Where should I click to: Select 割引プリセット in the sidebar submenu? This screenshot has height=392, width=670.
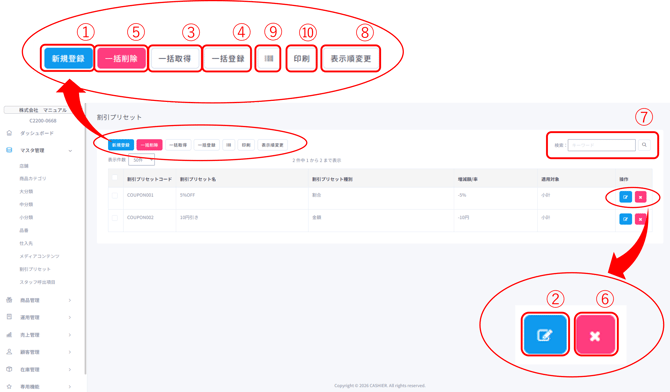pyautogui.click(x=35, y=269)
